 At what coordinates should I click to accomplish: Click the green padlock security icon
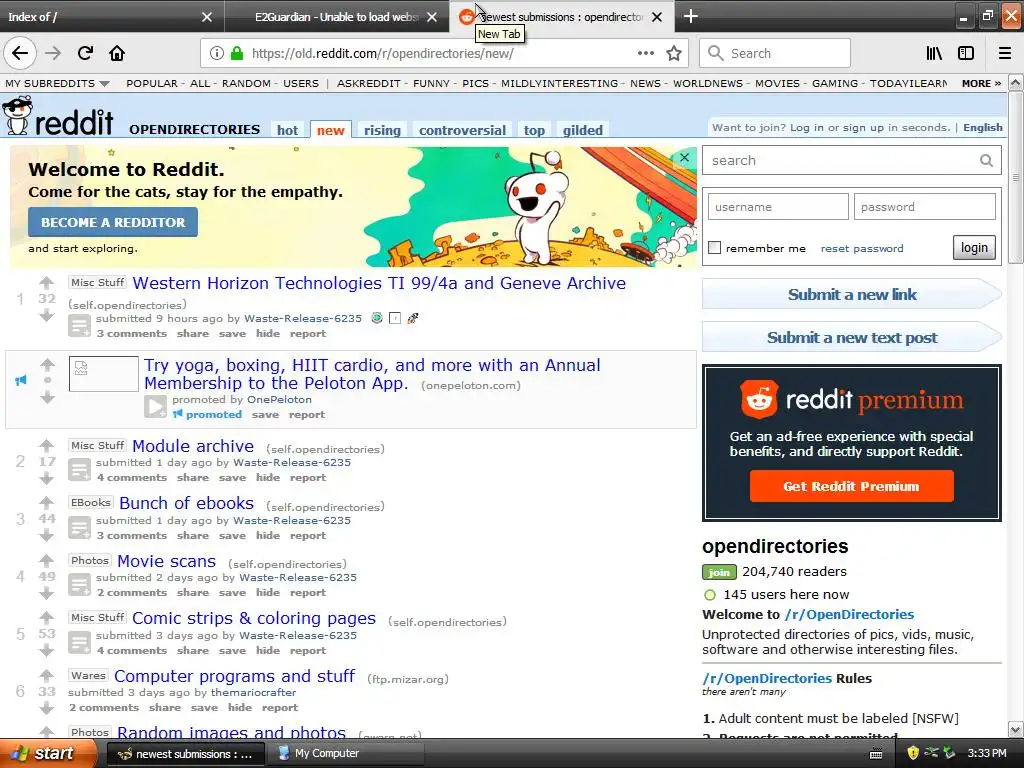(x=237, y=53)
